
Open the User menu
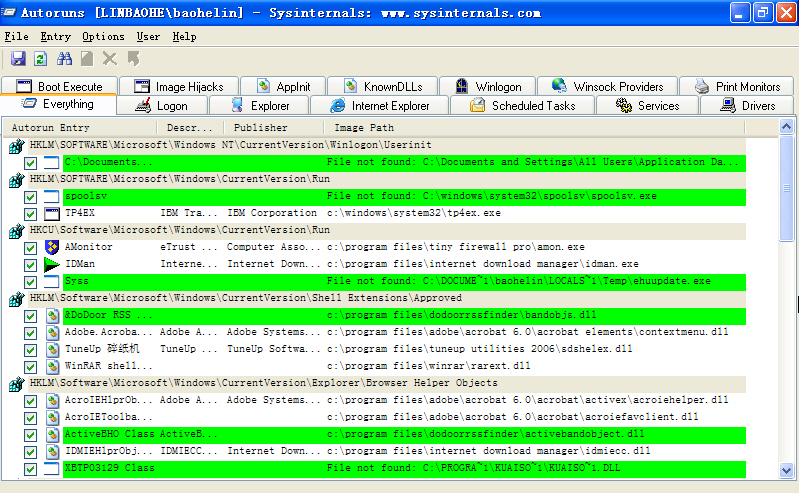point(148,36)
